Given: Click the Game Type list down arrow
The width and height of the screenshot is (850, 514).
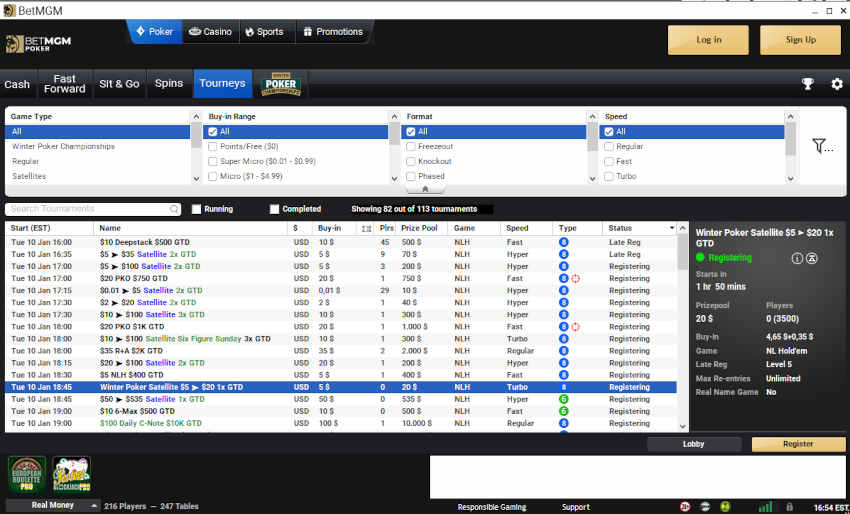Looking at the screenshot, I should 196,178.
